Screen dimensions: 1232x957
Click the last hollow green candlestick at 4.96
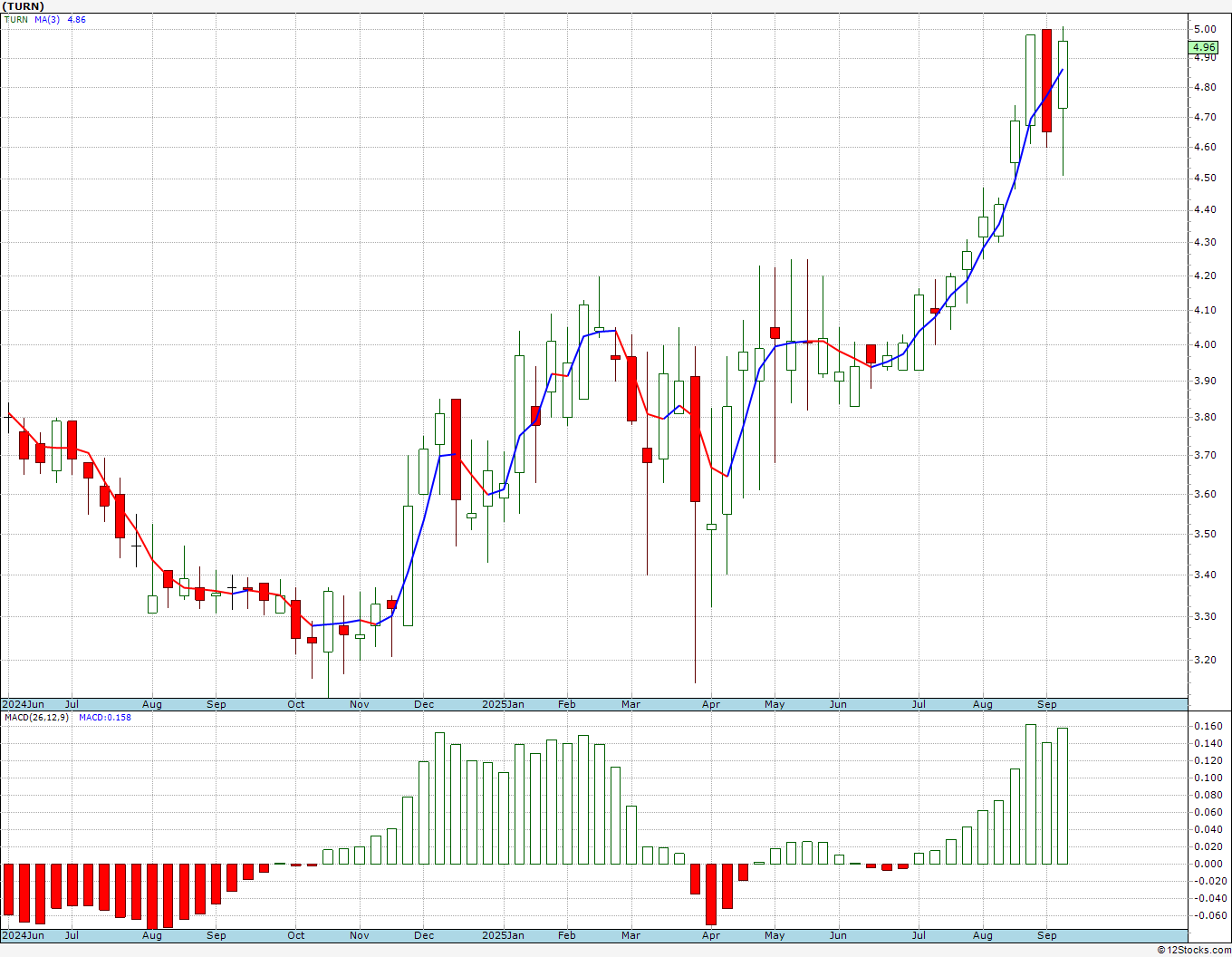click(1063, 74)
